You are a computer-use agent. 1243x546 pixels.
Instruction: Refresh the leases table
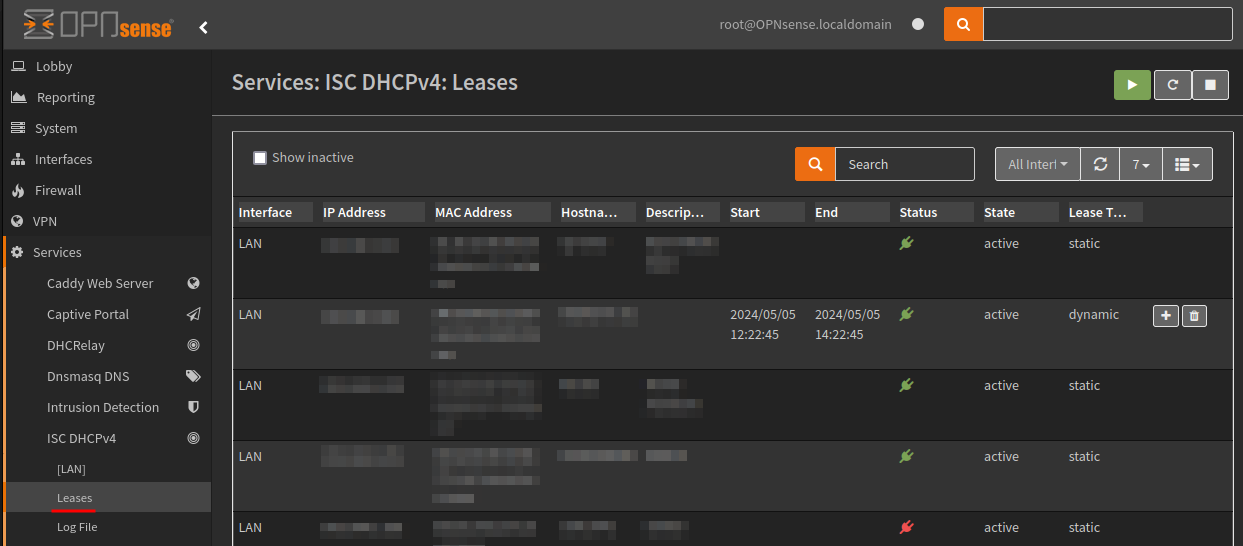(x=1100, y=164)
